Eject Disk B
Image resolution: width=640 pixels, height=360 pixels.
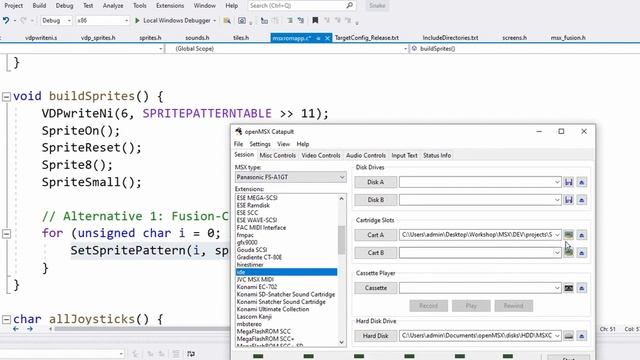(x=582, y=200)
